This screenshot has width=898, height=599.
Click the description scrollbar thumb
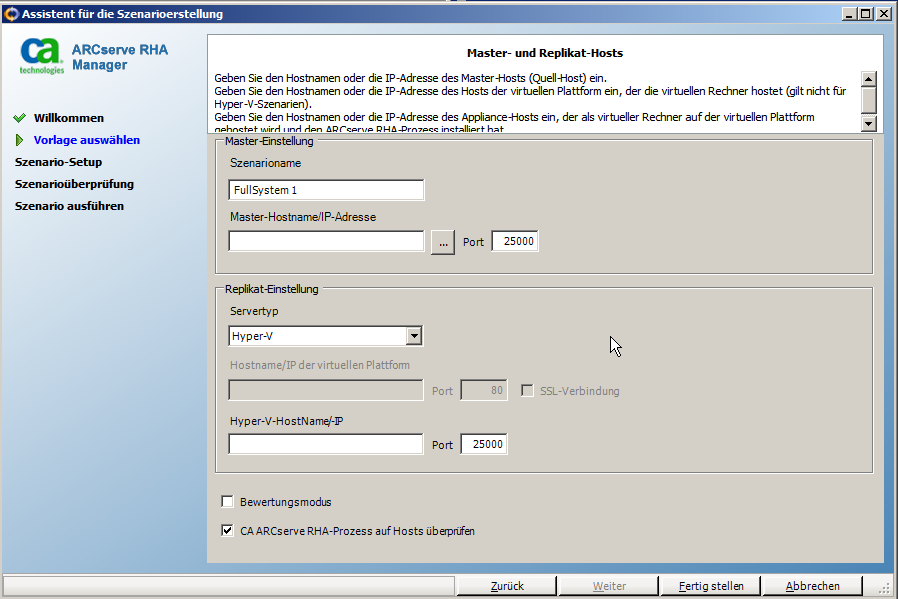click(869, 100)
